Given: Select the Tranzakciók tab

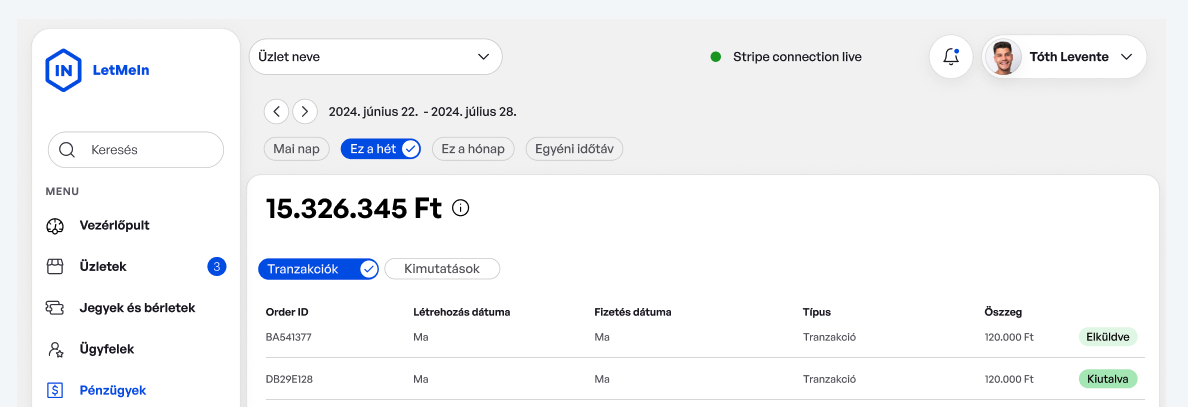Looking at the screenshot, I should [318, 269].
